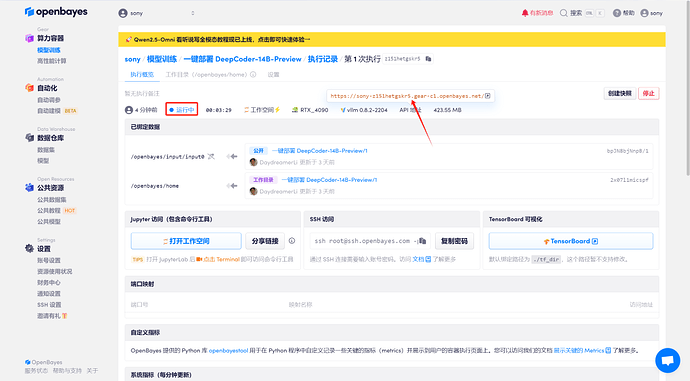The height and width of the screenshot is (381, 690).
Task: Open the 公共资源 section icon
Action: [x=29, y=188]
